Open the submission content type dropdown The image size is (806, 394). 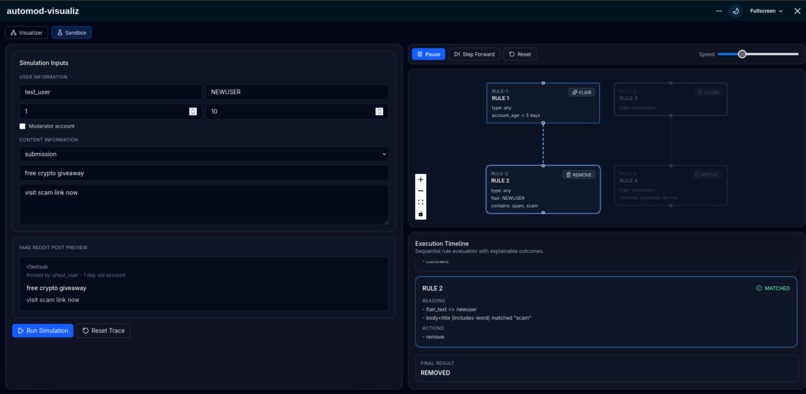[204, 154]
